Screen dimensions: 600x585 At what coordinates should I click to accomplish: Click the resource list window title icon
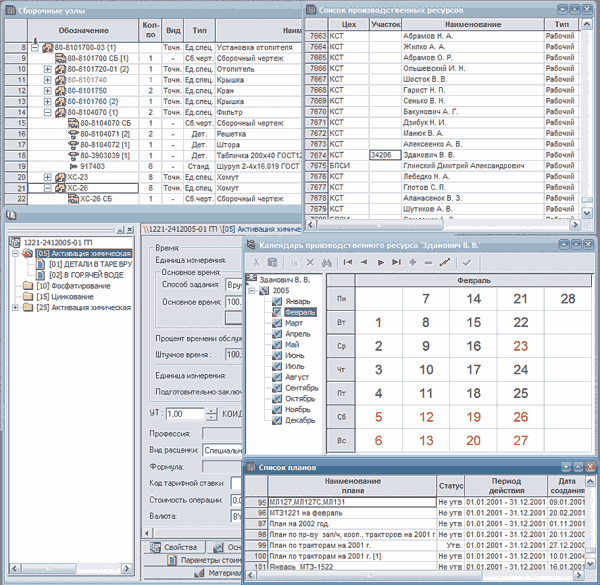[311, 10]
